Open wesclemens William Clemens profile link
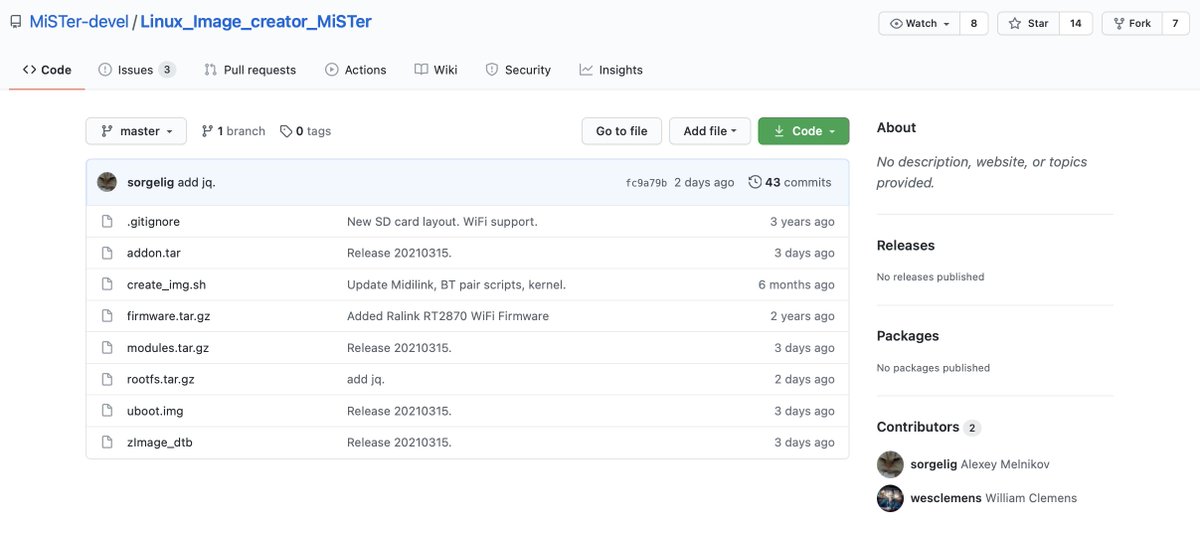The height and width of the screenshot is (535, 1200). (x=993, y=498)
